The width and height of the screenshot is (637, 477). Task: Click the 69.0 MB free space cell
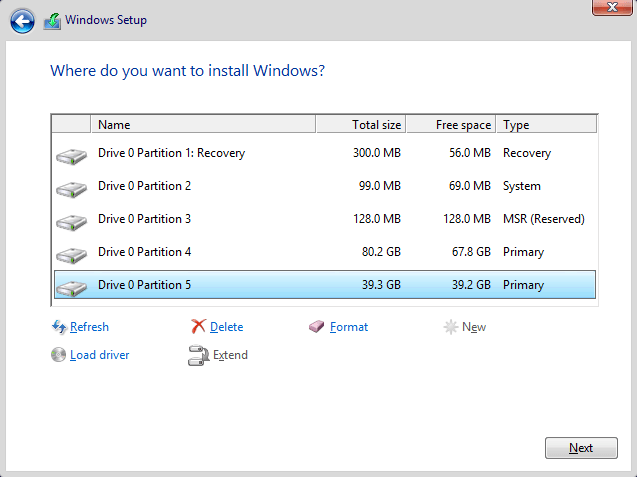click(470, 186)
